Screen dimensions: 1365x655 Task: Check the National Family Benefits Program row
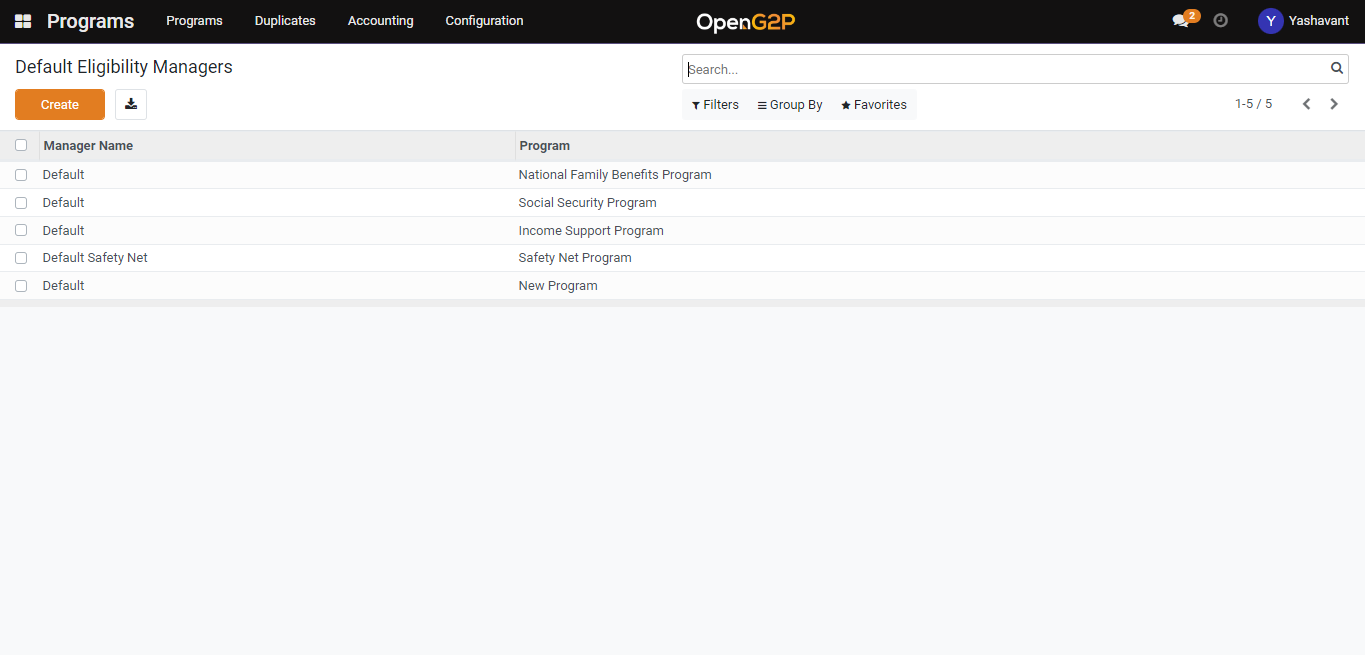[x=21, y=175]
